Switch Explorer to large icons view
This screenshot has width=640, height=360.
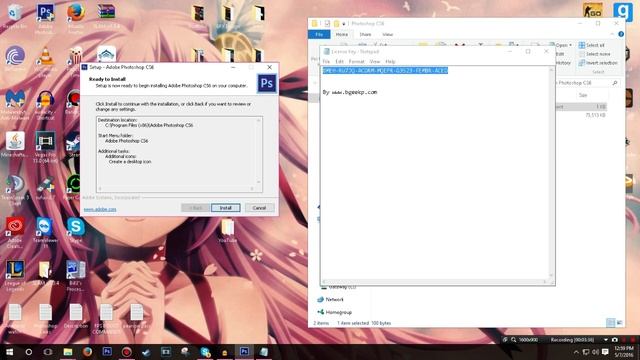pos(620,323)
